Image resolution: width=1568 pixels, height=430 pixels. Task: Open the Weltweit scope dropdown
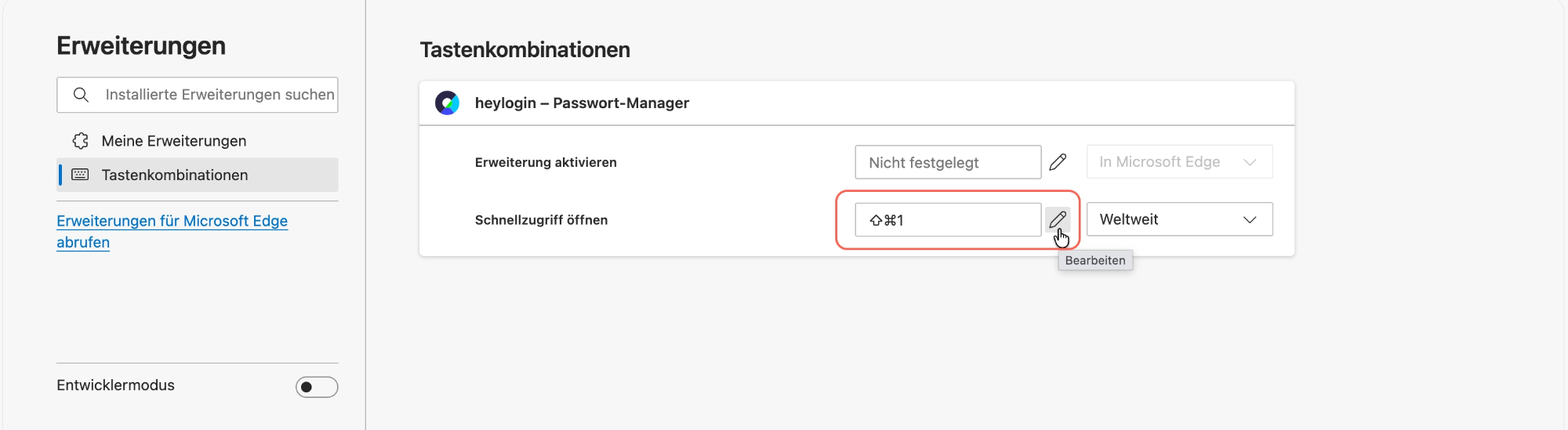[1179, 219]
